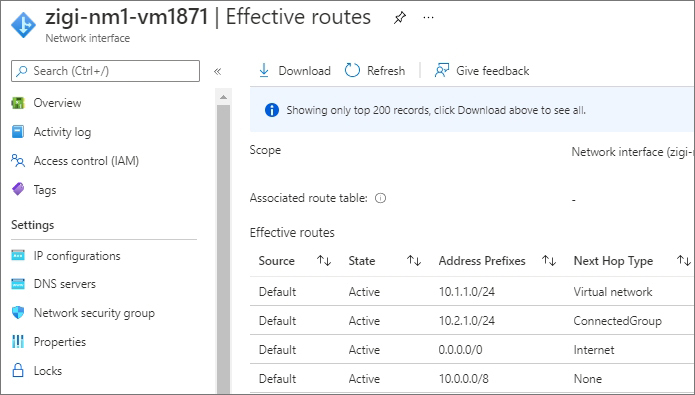Pin the Effective routes blade
The width and height of the screenshot is (695, 395).
pos(399,18)
